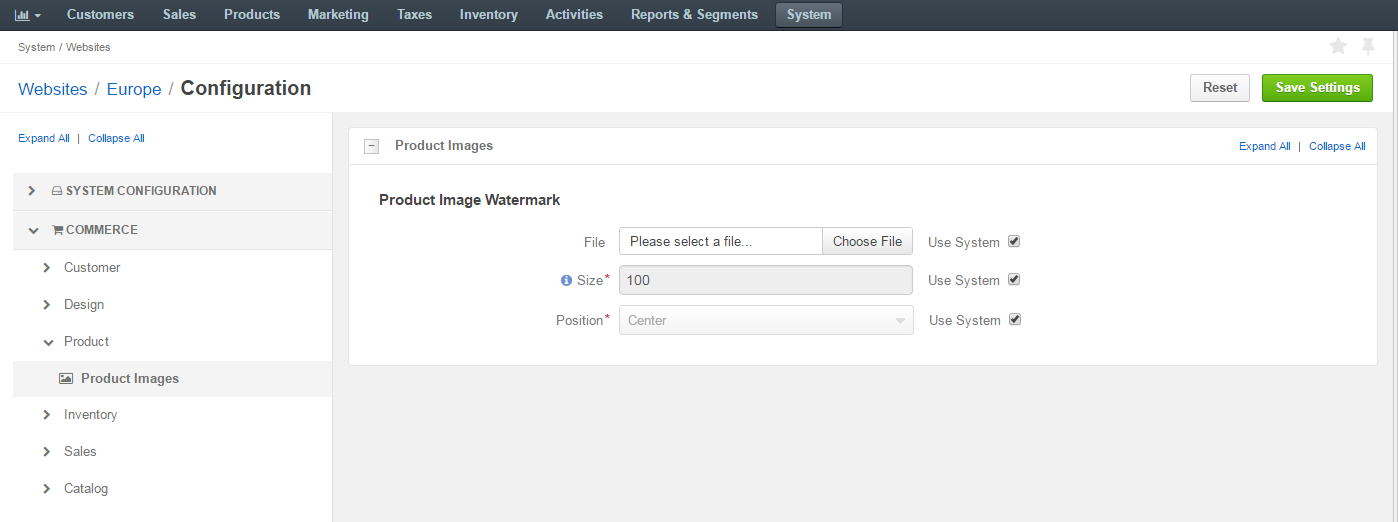Image resolution: width=1398 pixels, height=522 pixels.
Task: Click the Save Settings button
Action: pyautogui.click(x=1317, y=88)
